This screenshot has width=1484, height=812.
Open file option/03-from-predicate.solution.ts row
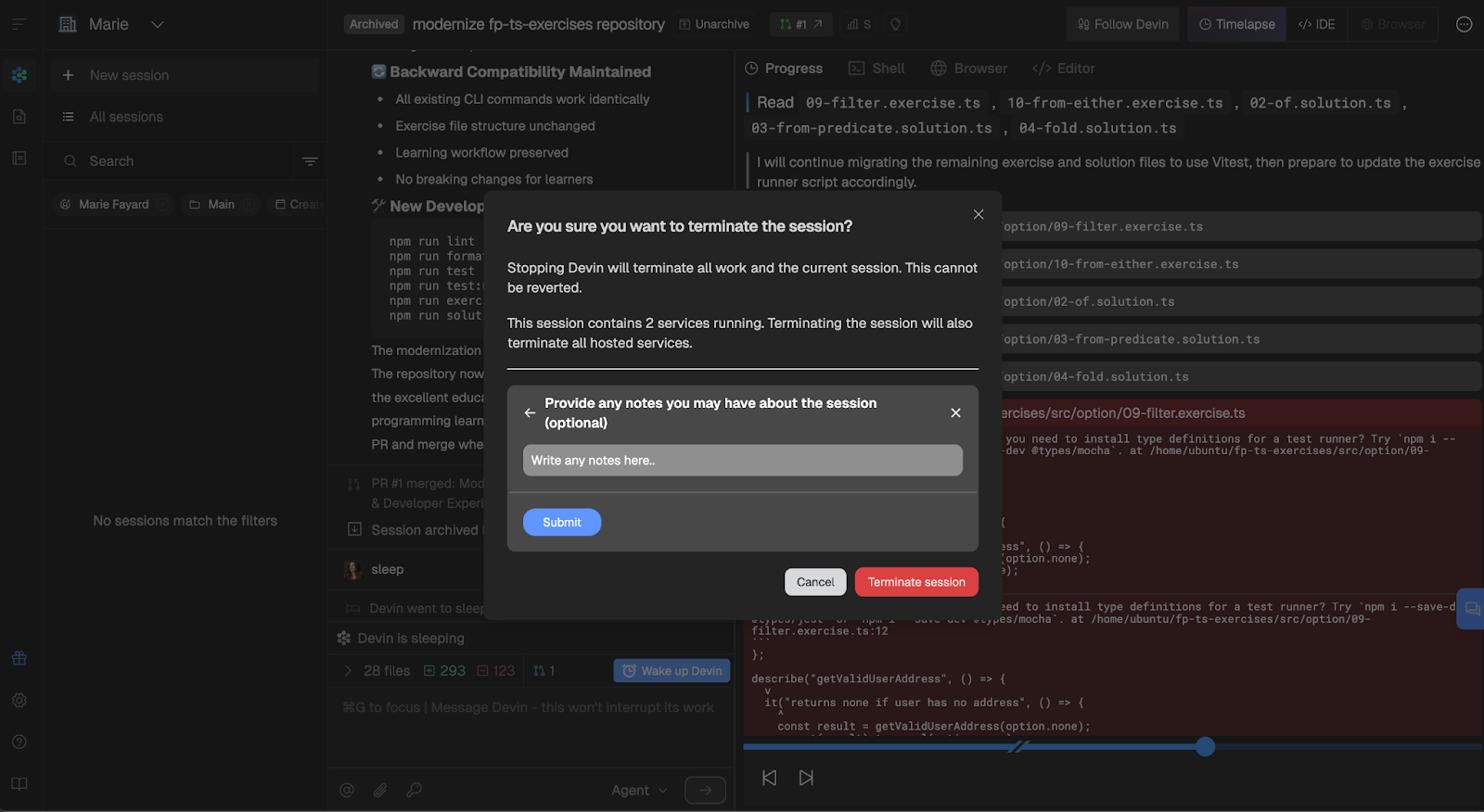[1241, 339]
